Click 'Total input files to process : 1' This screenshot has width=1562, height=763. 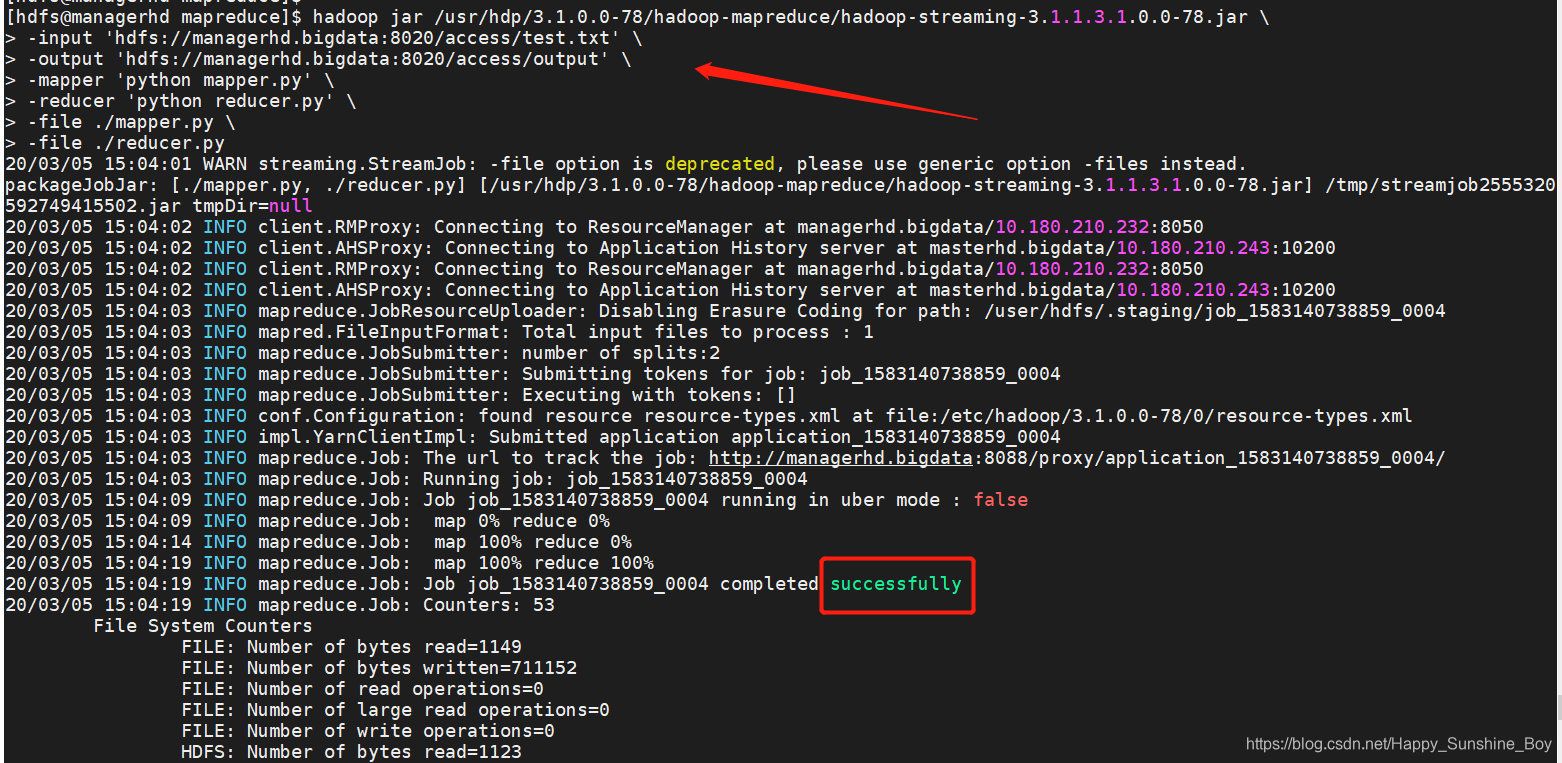(698, 332)
